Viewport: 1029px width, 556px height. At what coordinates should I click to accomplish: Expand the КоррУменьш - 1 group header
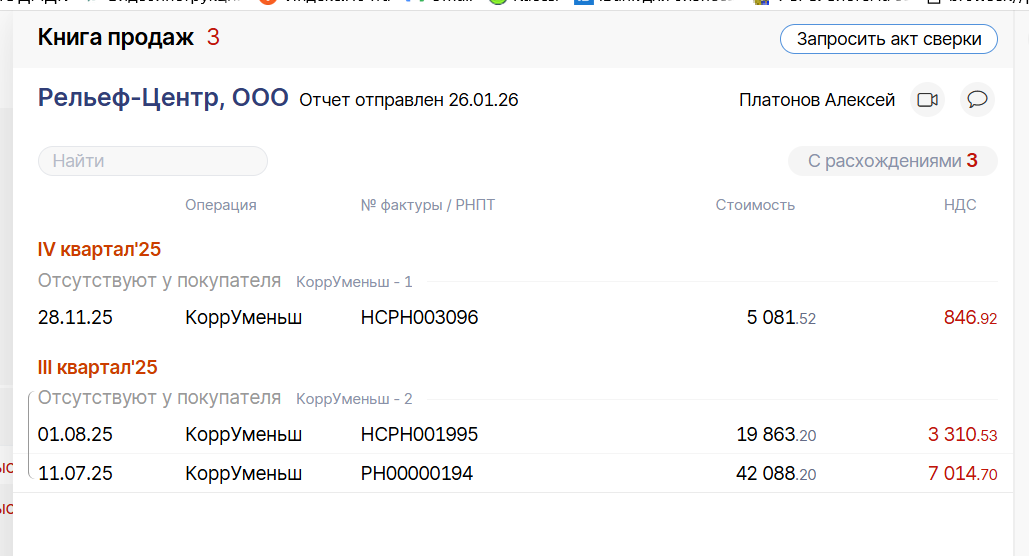[x=354, y=283]
